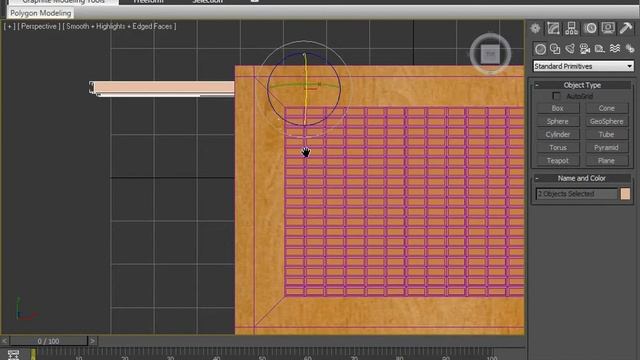Select the Space Warps category icon
640x360 pixels.
pyautogui.click(x=615, y=49)
